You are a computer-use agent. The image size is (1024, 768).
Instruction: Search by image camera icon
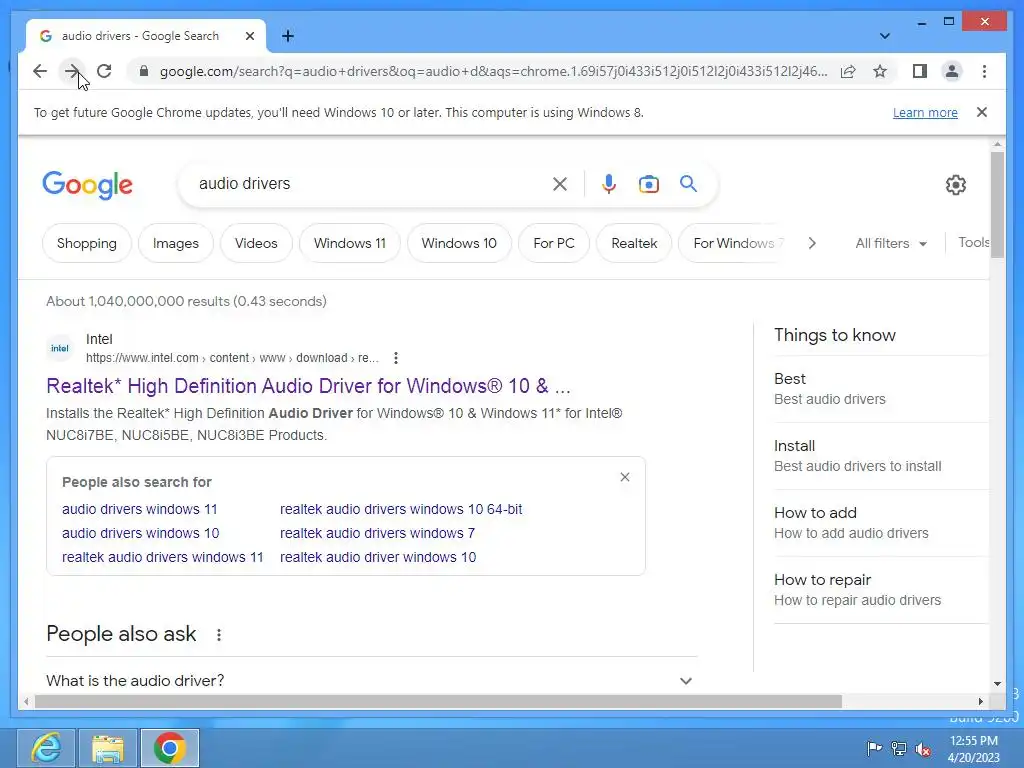(x=648, y=184)
